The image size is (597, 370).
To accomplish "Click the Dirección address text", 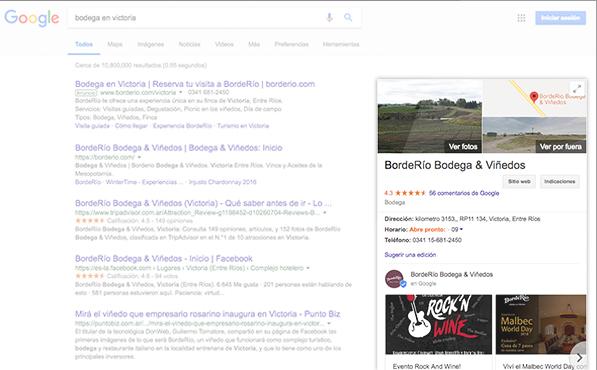I will click(477, 219).
